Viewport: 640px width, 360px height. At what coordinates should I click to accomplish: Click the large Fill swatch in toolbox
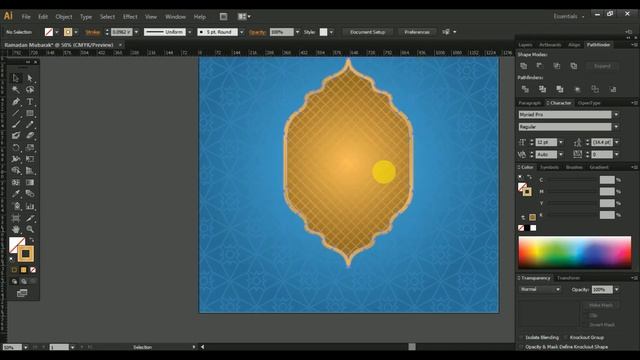[17, 245]
